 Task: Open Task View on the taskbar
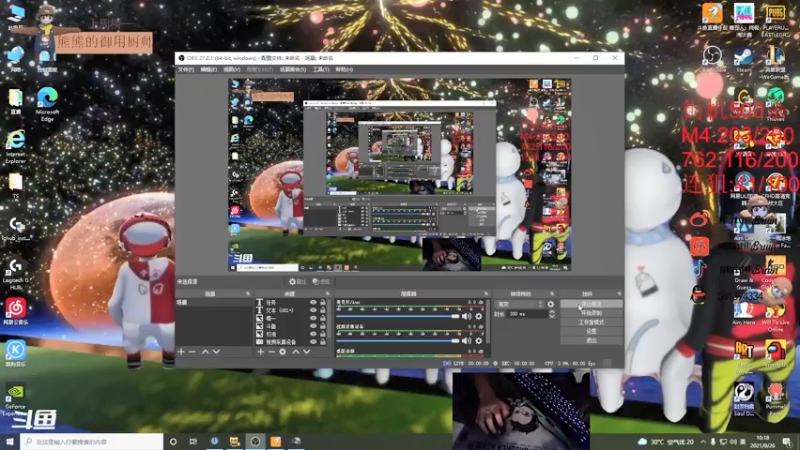tap(193, 441)
